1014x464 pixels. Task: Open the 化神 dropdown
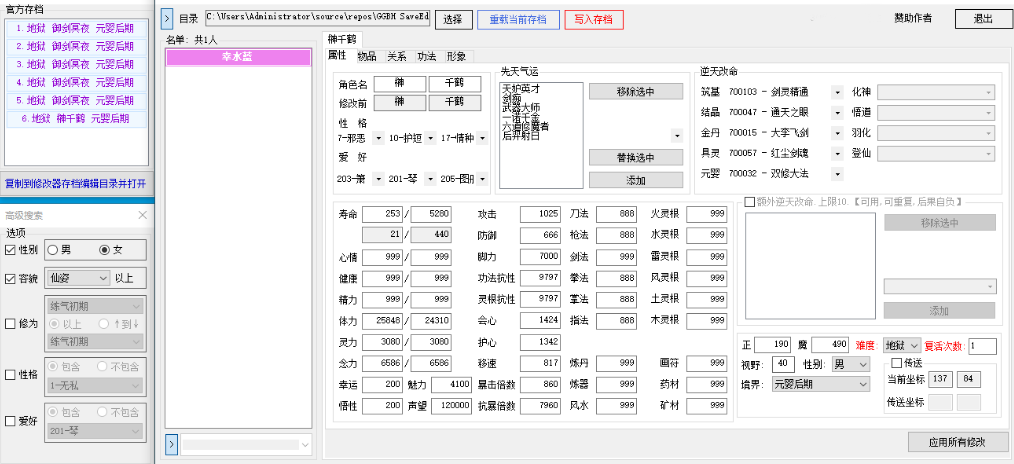(936, 92)
